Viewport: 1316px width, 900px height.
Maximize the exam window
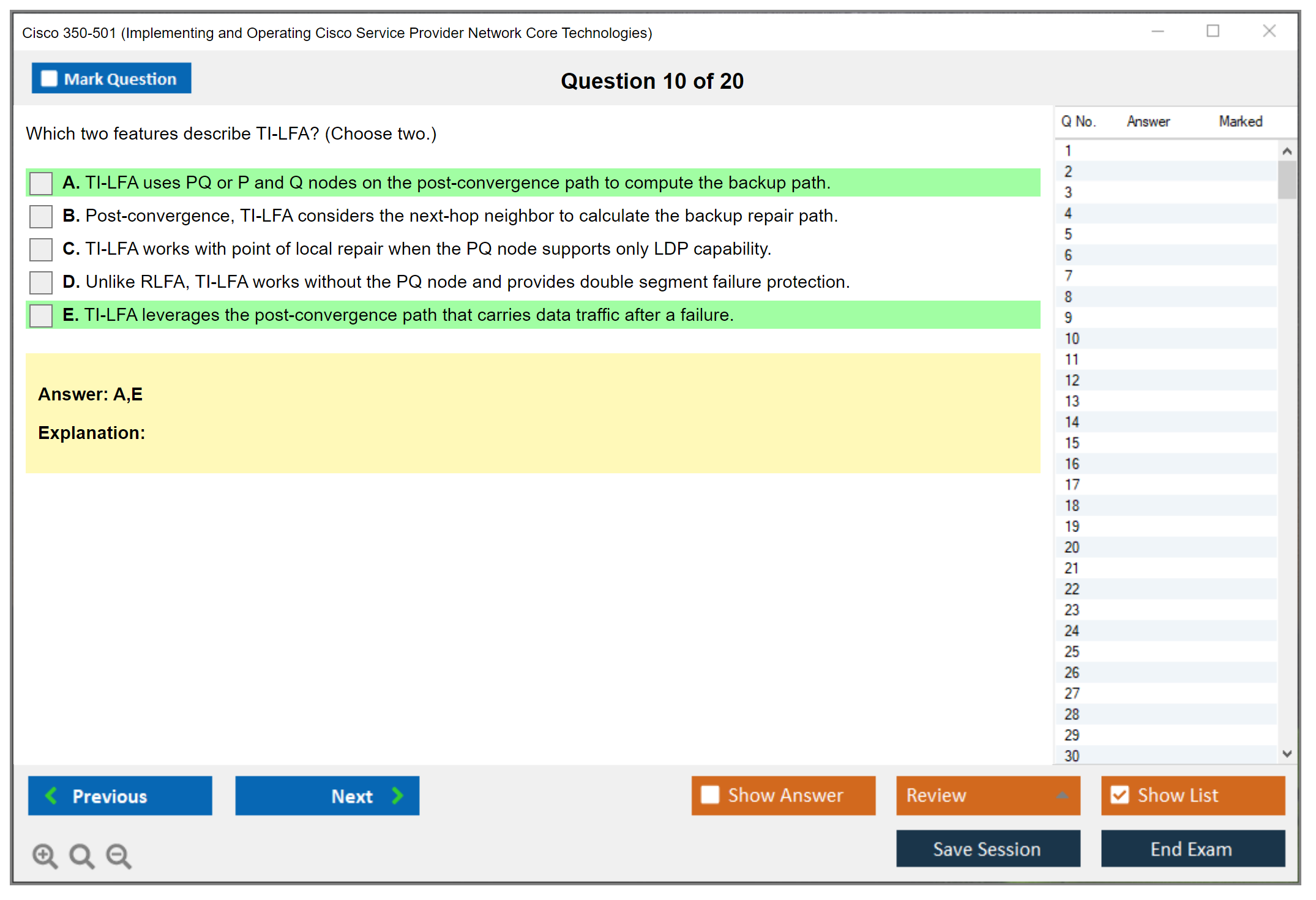pos(1213,31)
